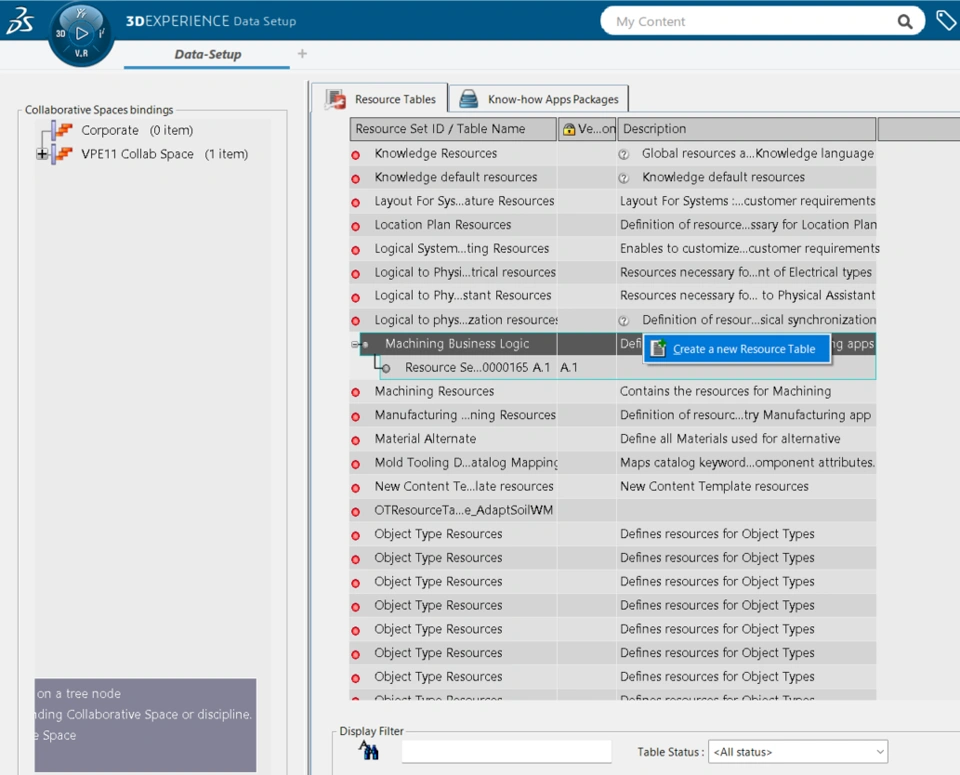Open the tag icon in header
The image size is (960, 775).
[x=946, y=20]
